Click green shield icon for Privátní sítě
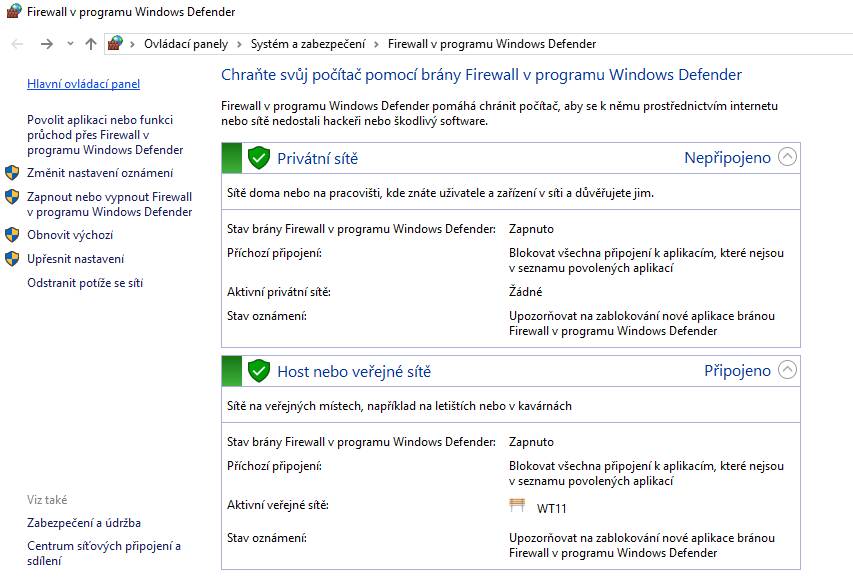The image size is (853, 584). tap(259, 158)
